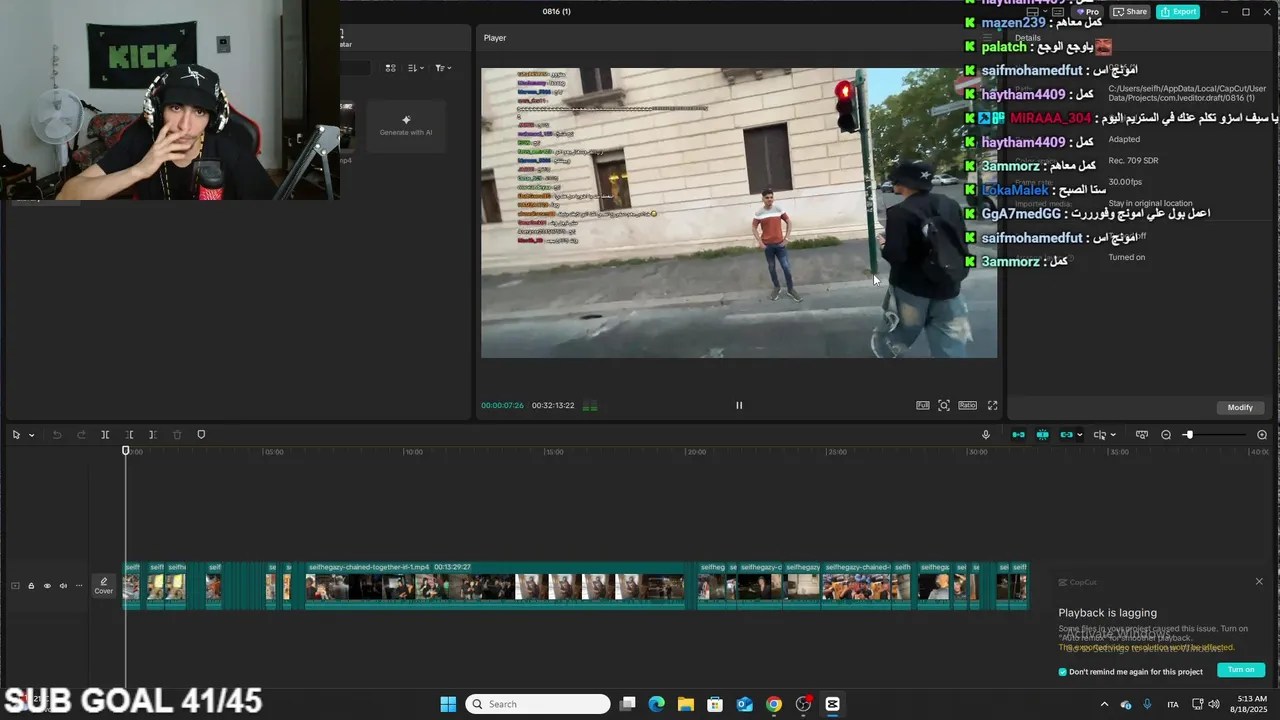Click the Player panel title
The width and height of the screenshot is (1280, 720).
pos(495,38)
